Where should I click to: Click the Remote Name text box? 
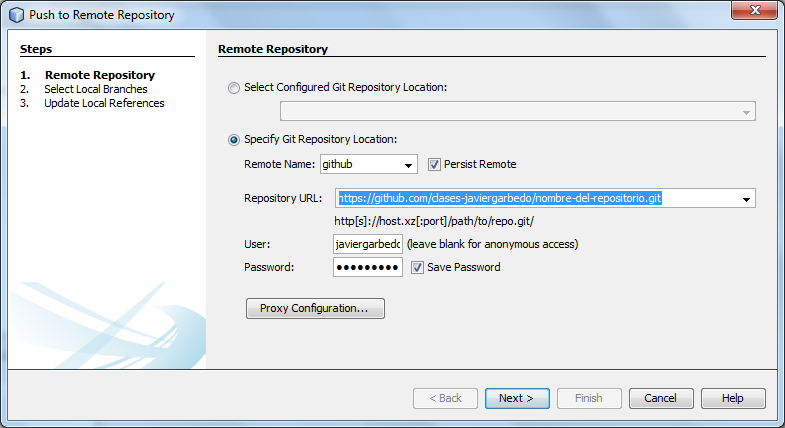point(358,165)
